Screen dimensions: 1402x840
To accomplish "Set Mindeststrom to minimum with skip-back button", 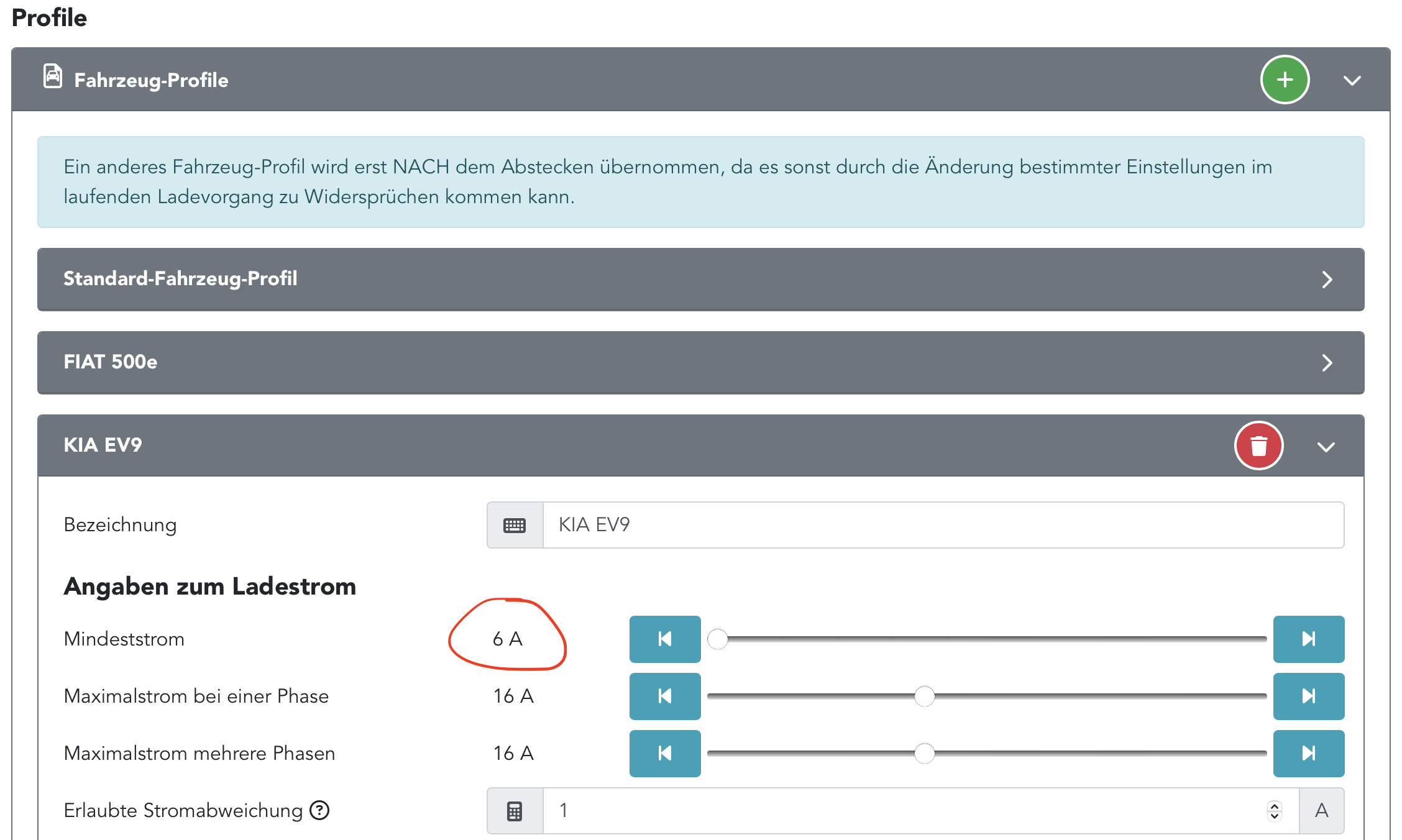I will (664, 639).
